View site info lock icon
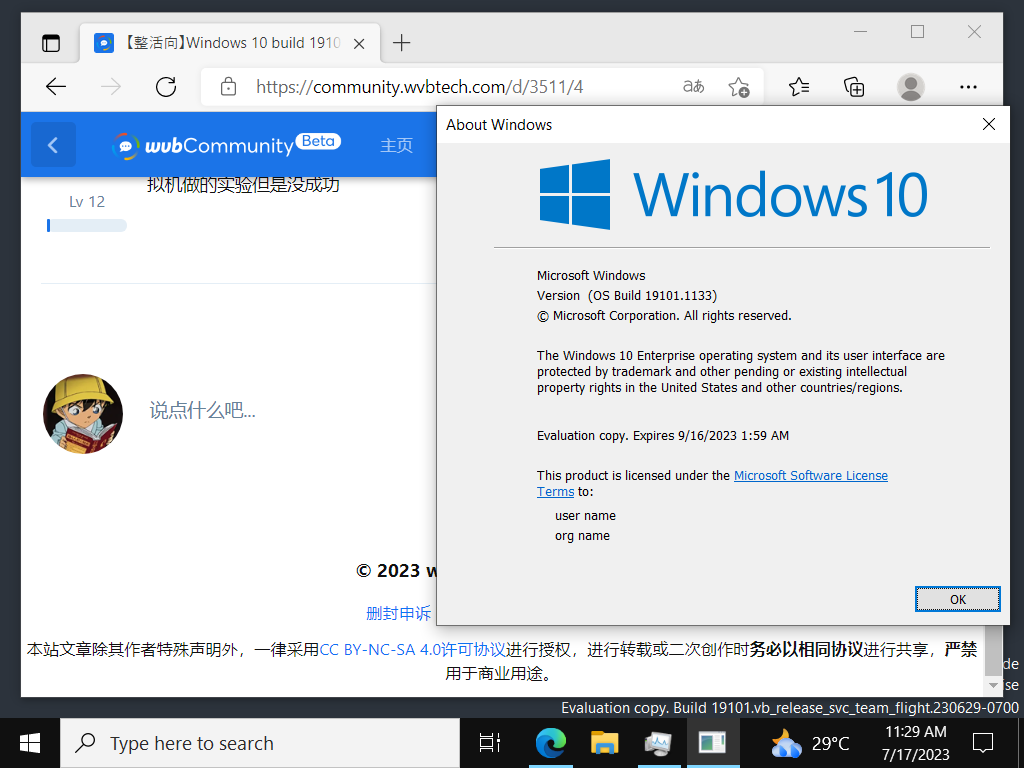1024x768 pixels. pos(228,87)
